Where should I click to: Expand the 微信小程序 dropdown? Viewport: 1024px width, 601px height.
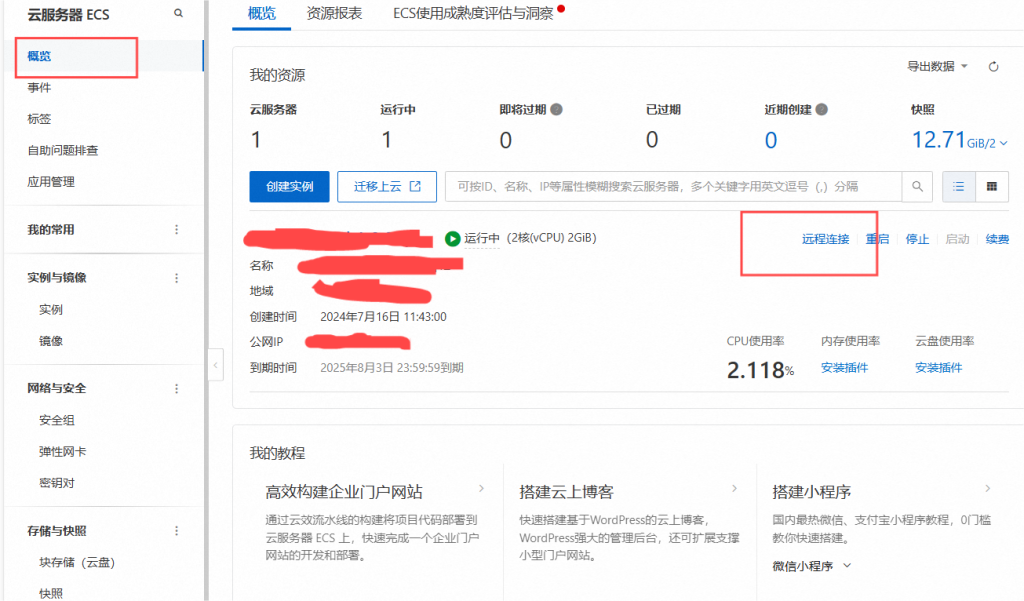(847, 566)
